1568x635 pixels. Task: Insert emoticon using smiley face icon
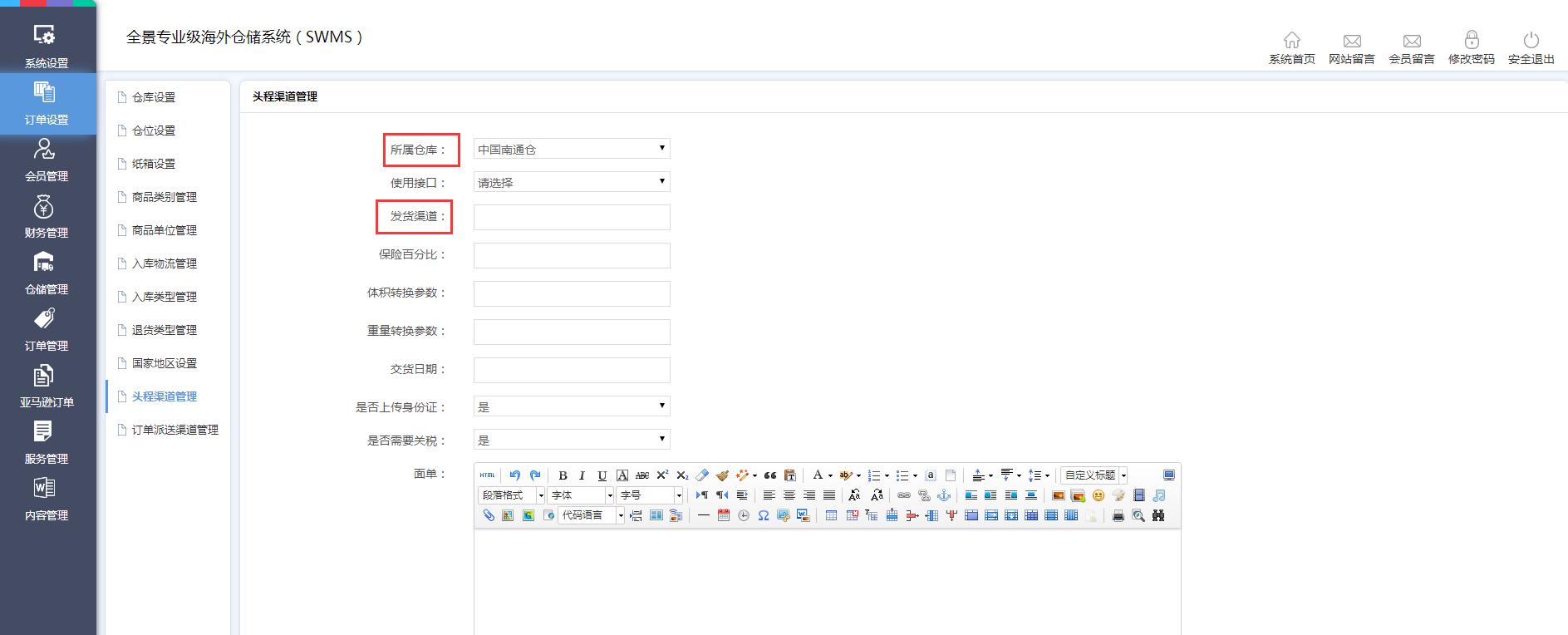[1099, 495]
